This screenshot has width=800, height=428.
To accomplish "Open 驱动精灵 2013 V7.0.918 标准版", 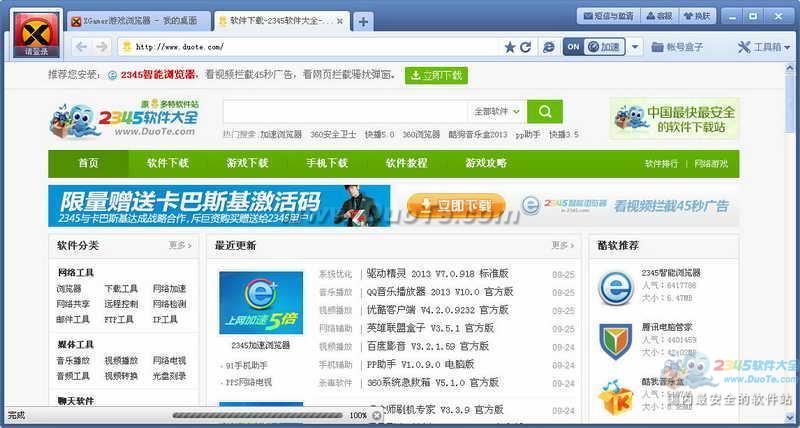I will [438, 274].
